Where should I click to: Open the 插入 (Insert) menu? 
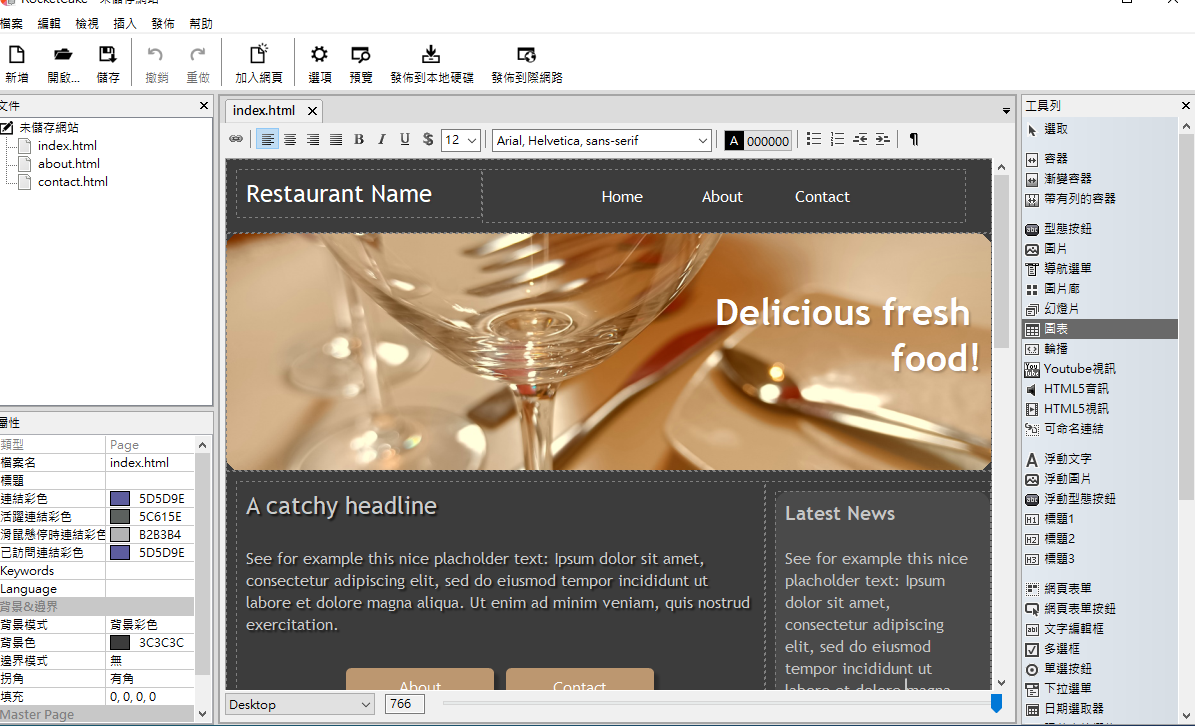tap(125, 23)
